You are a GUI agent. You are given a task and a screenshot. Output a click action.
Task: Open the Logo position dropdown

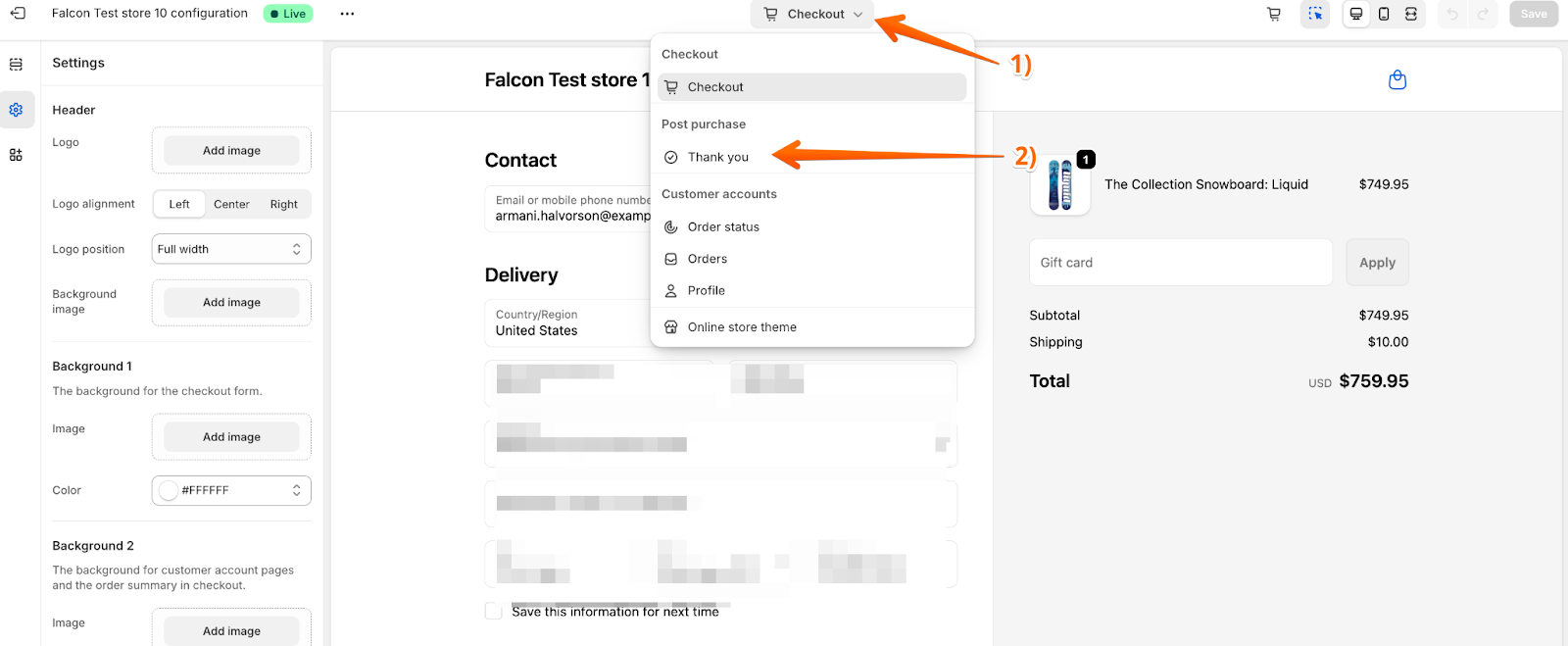[231, 249]
